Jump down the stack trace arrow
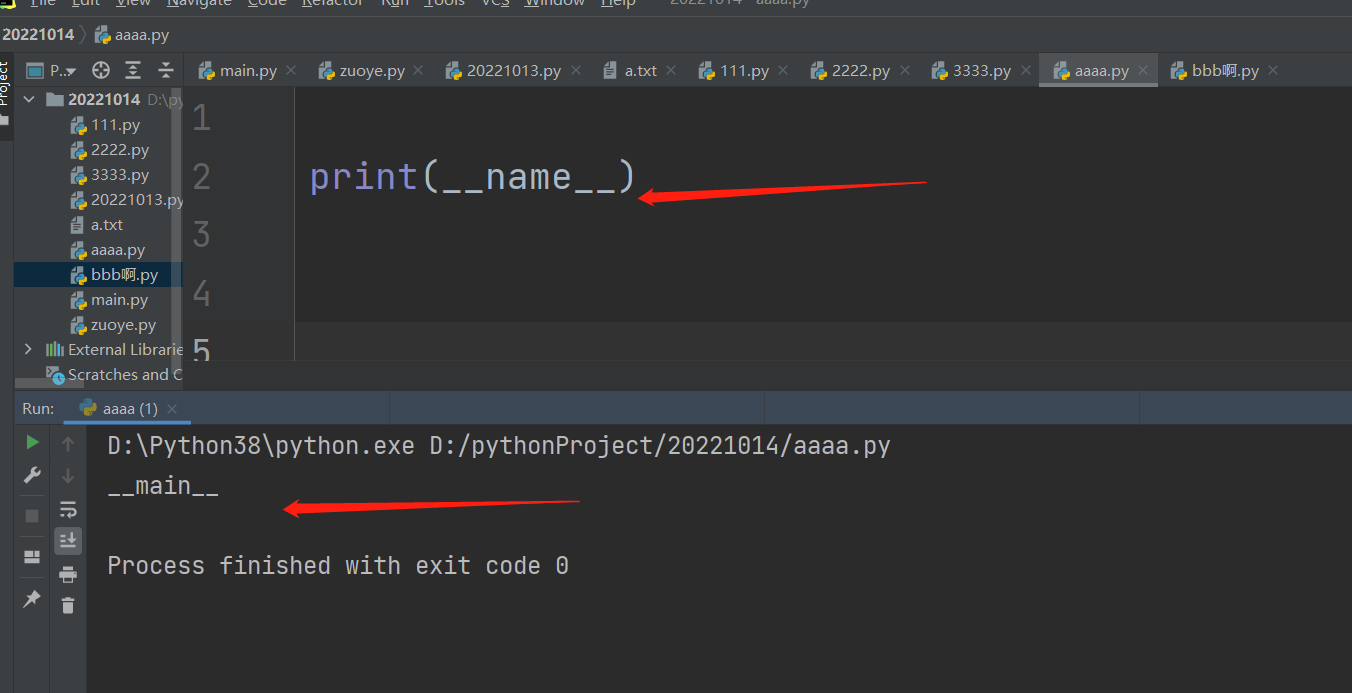This screenshot has width=1352, height=693. click(x=68, y=476)
